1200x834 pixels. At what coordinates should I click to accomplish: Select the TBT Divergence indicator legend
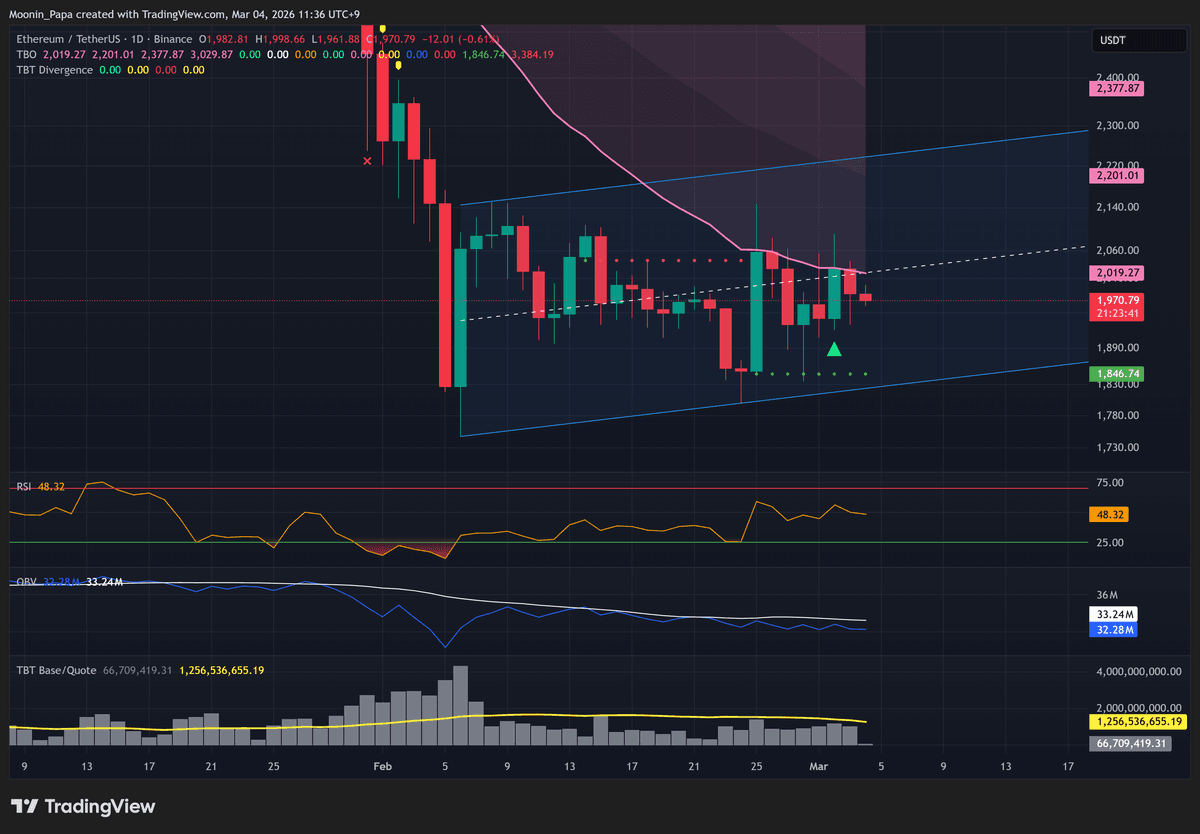(x=55, y=70)
